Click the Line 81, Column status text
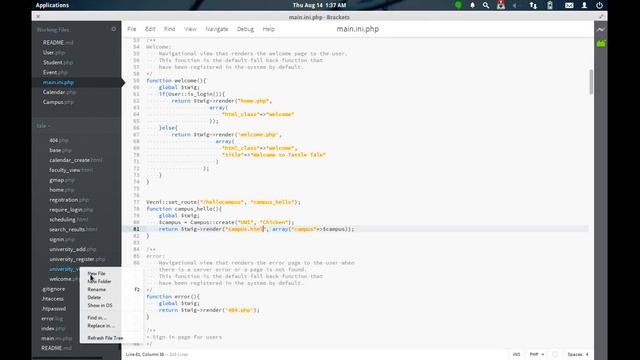 [x=145, y=354]
